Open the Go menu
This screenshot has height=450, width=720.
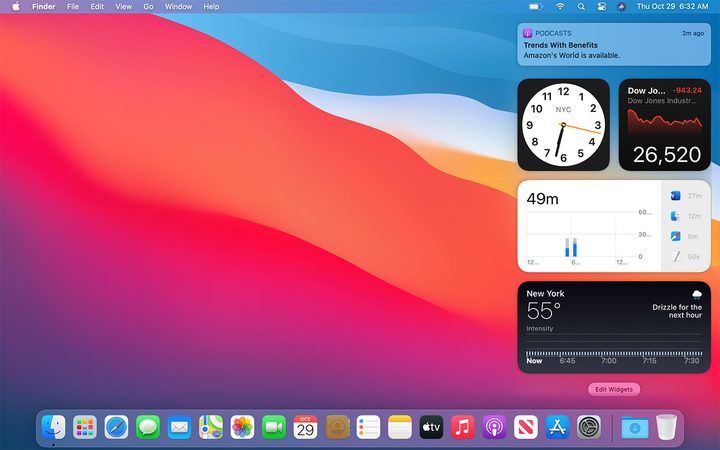[148, 6]
